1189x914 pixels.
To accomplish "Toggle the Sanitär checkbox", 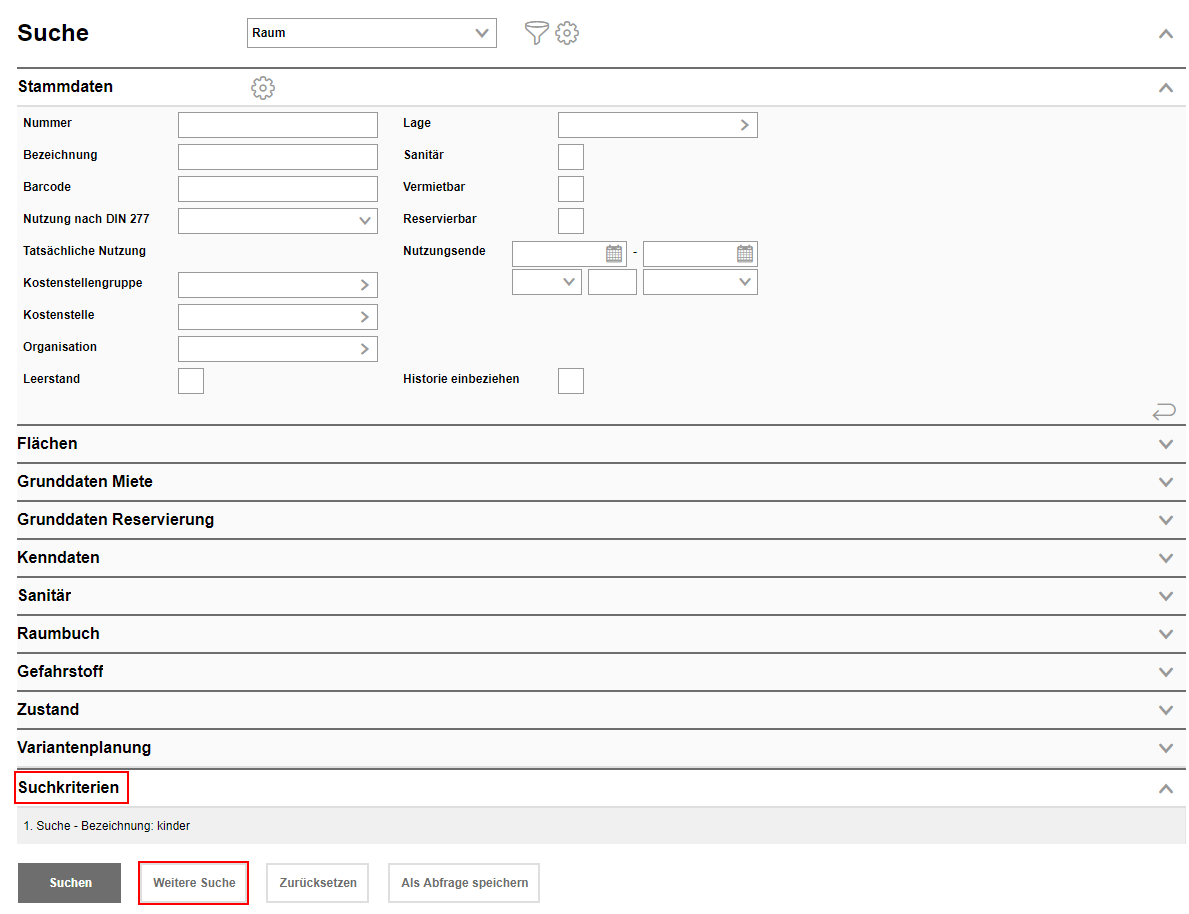I will [x=571, y=157].
